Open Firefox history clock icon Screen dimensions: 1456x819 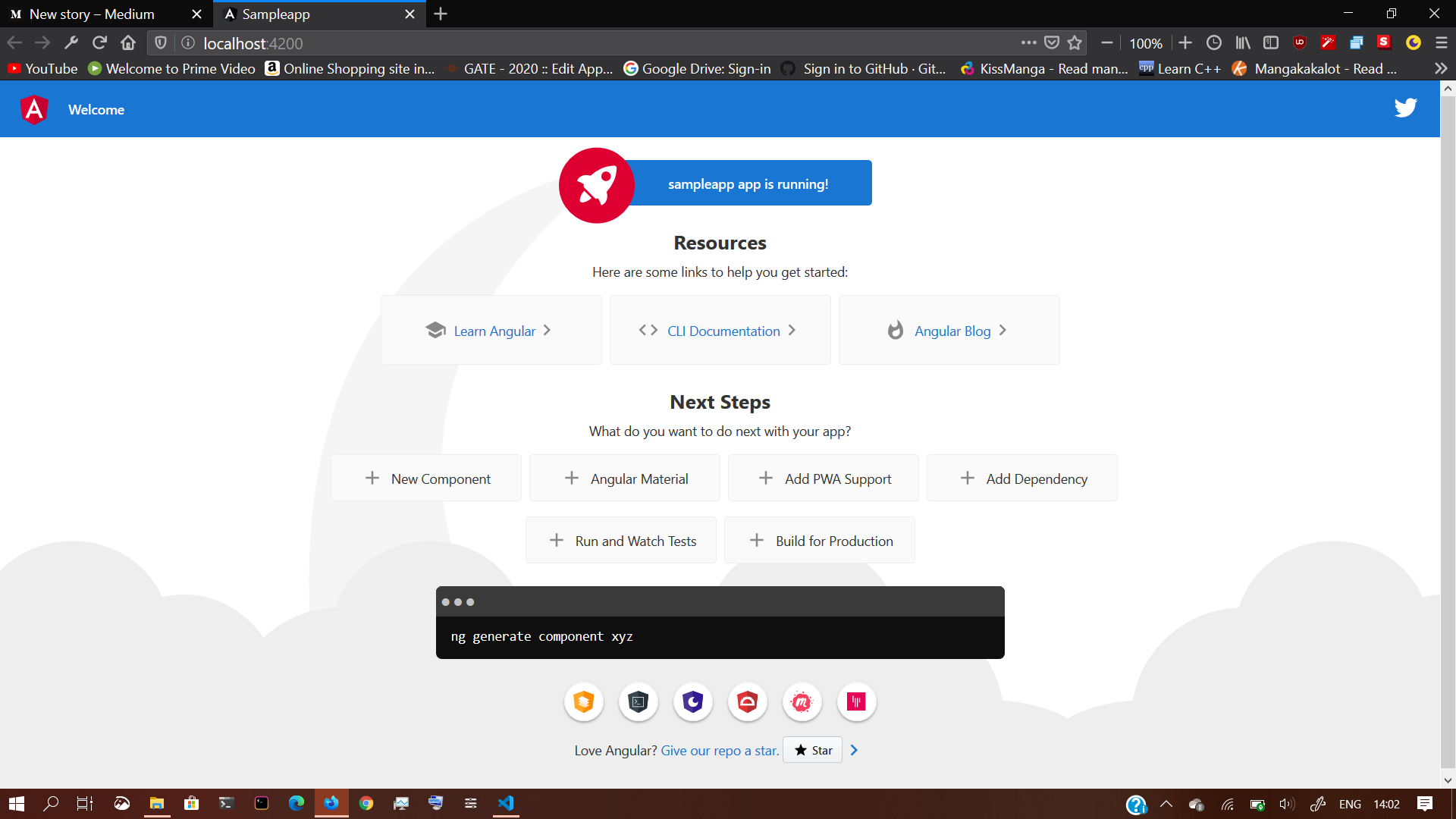(x=1214, y=43)
